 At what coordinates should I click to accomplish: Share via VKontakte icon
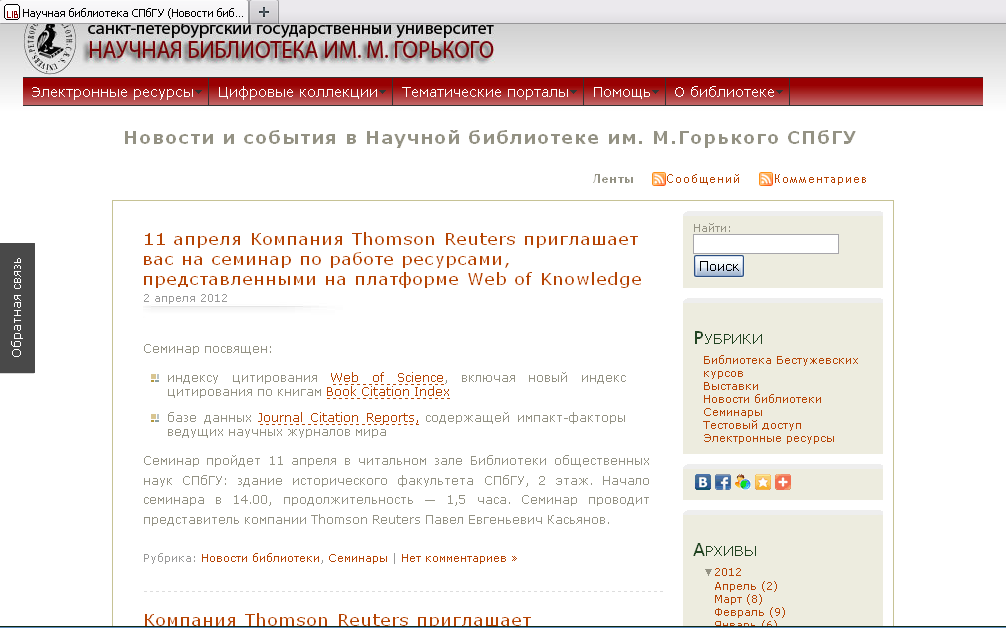click(x=703, y=482)
